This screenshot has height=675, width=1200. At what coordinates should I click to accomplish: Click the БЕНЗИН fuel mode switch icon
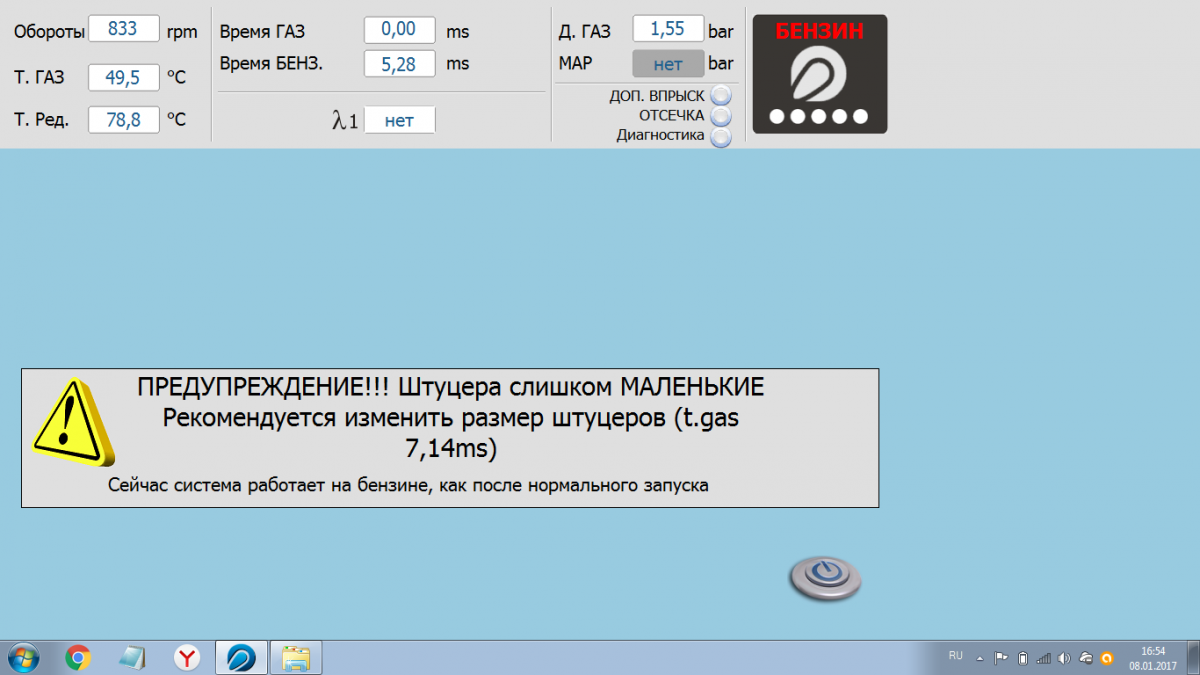click(819, 74)
